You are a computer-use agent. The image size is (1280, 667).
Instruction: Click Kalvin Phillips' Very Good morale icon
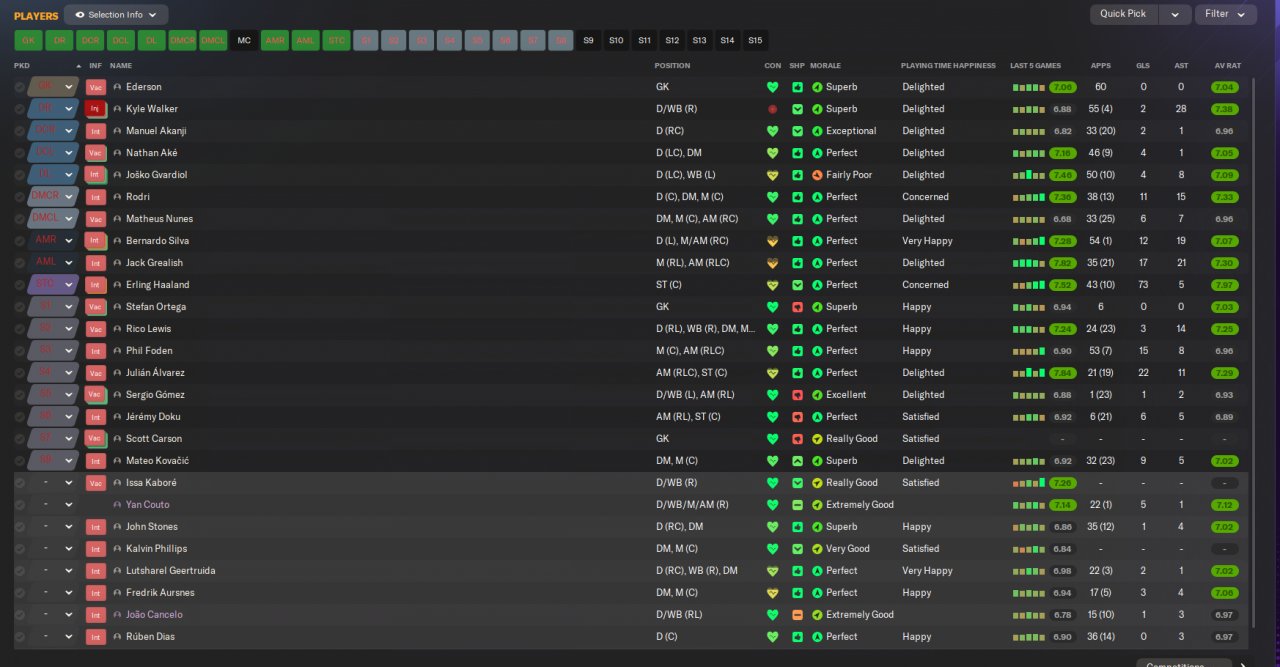click(817, 549)
